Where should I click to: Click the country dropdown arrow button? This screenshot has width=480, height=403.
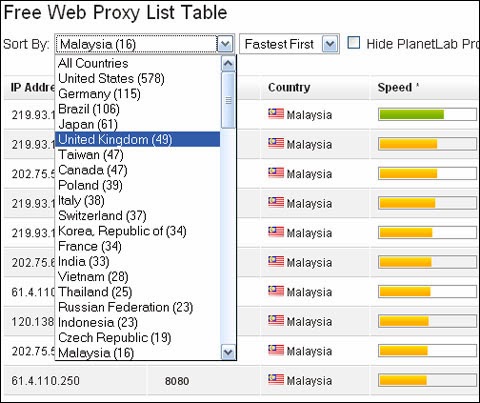(225, 44)
